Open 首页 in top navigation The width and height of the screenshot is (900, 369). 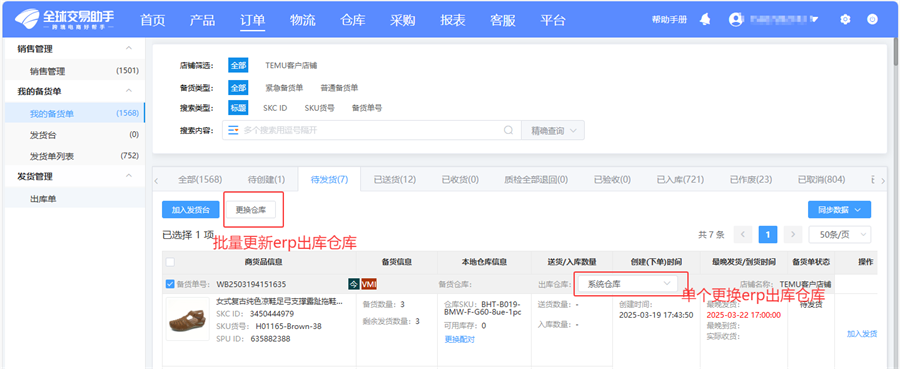153,20
